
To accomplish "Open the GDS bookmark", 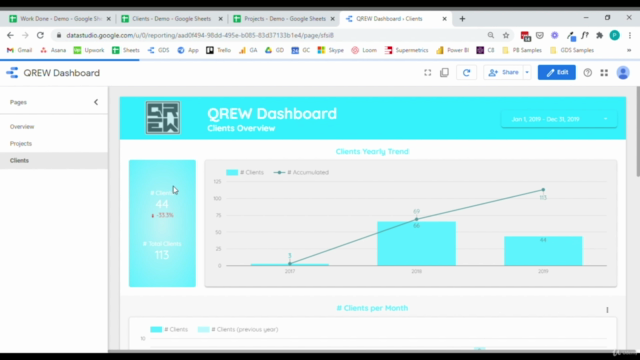I will (158, 50).
